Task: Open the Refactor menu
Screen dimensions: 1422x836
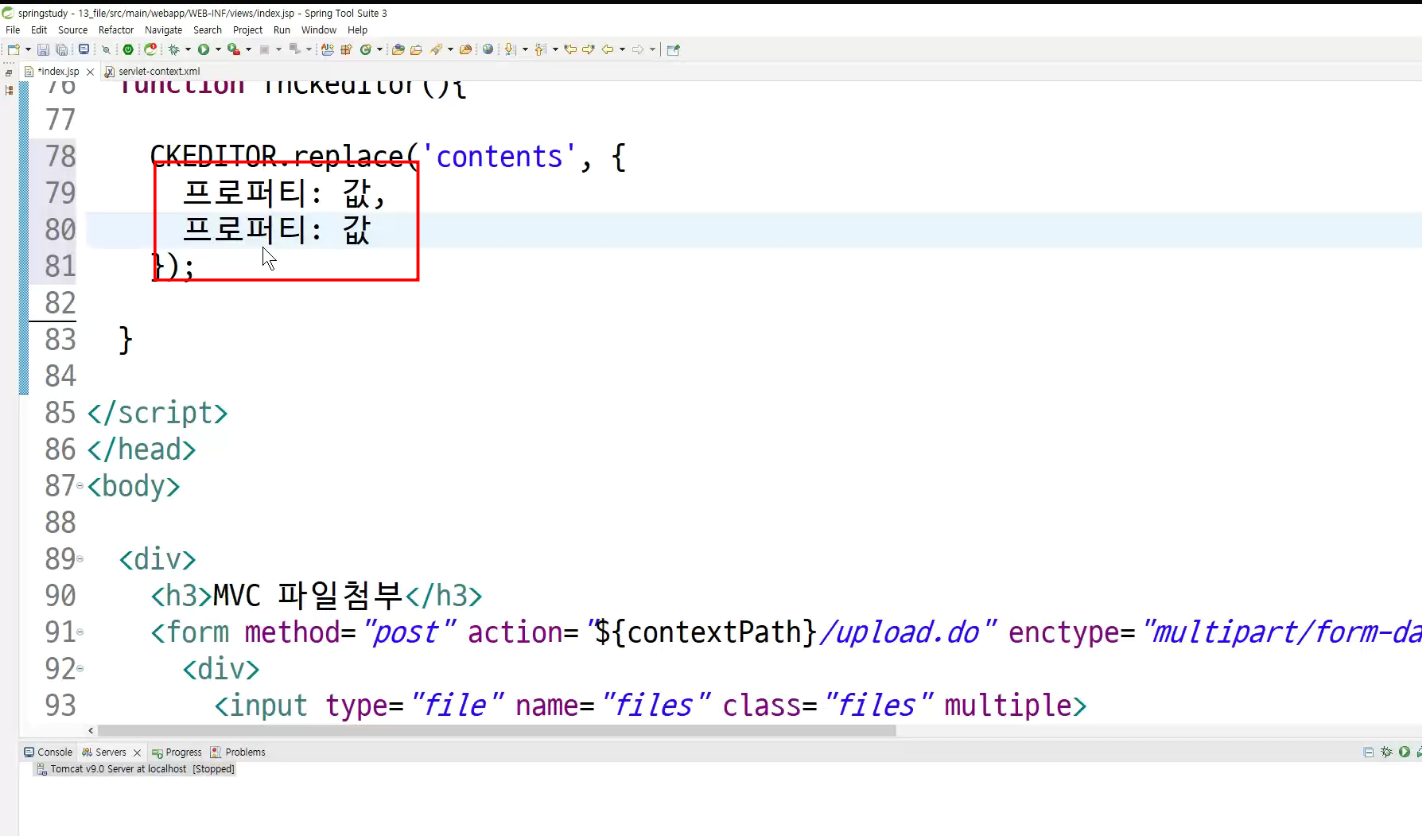Action: coord(116,30)
